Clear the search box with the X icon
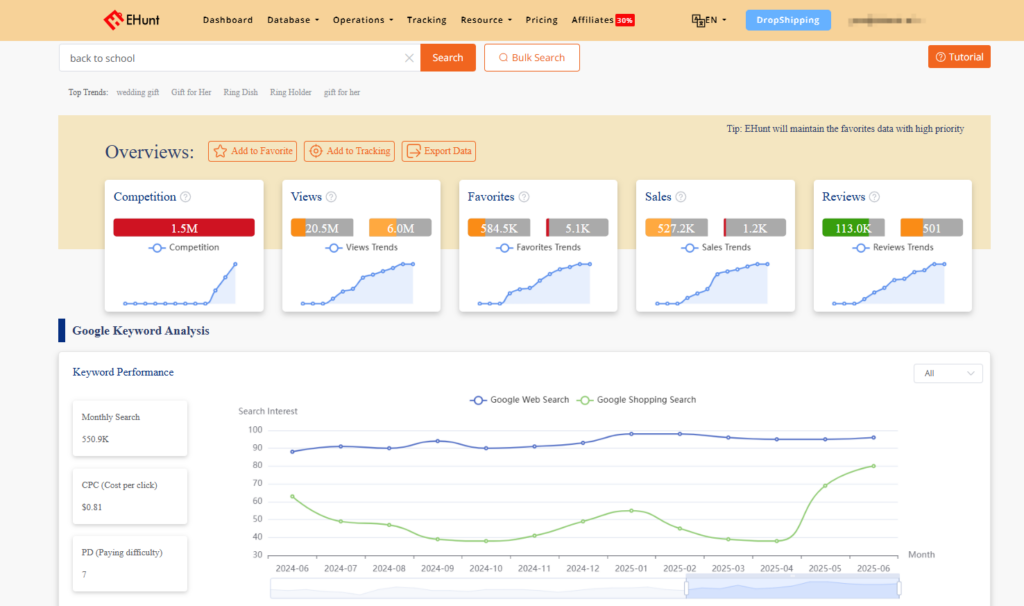The height and width of the screenshot is (606, 1024). [x=409, y=57]
